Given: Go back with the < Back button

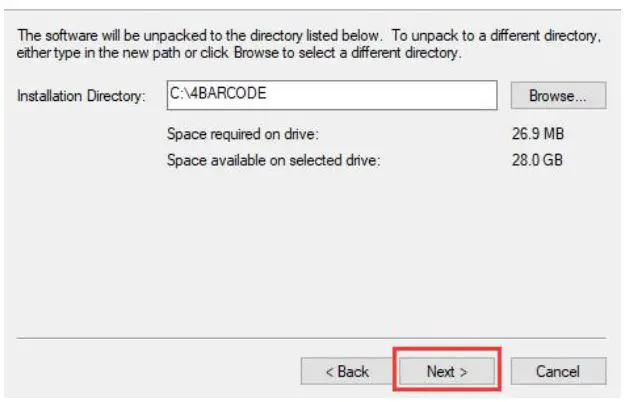Looking at the screenshot, I should [x=347, y=371].
